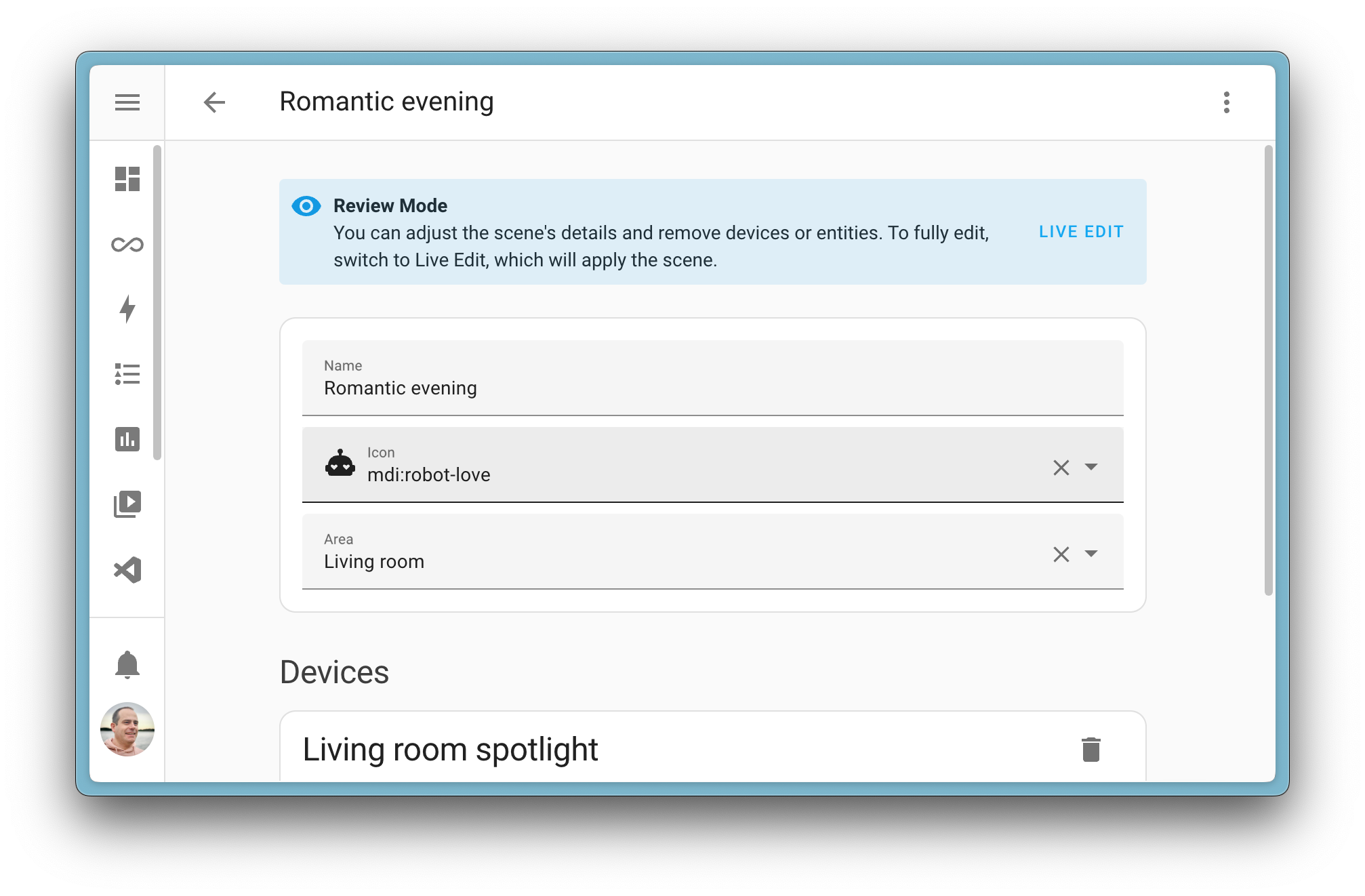Image resolution: width=1365 pixels, height=896 pixels.
Task: Navigate back using the back arrow
Action: [215, 101]
